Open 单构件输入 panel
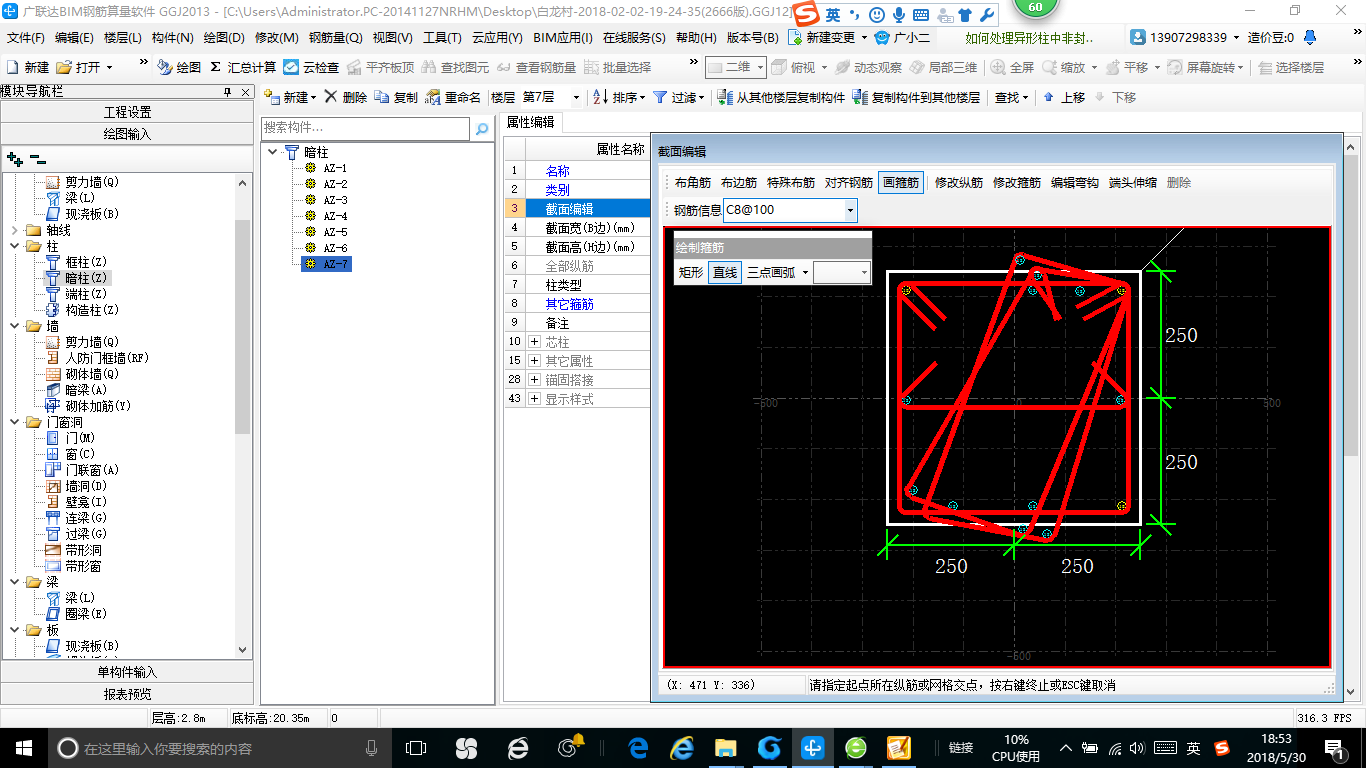Viewport: 1366px width, 768px height. [x=127, y=672]
